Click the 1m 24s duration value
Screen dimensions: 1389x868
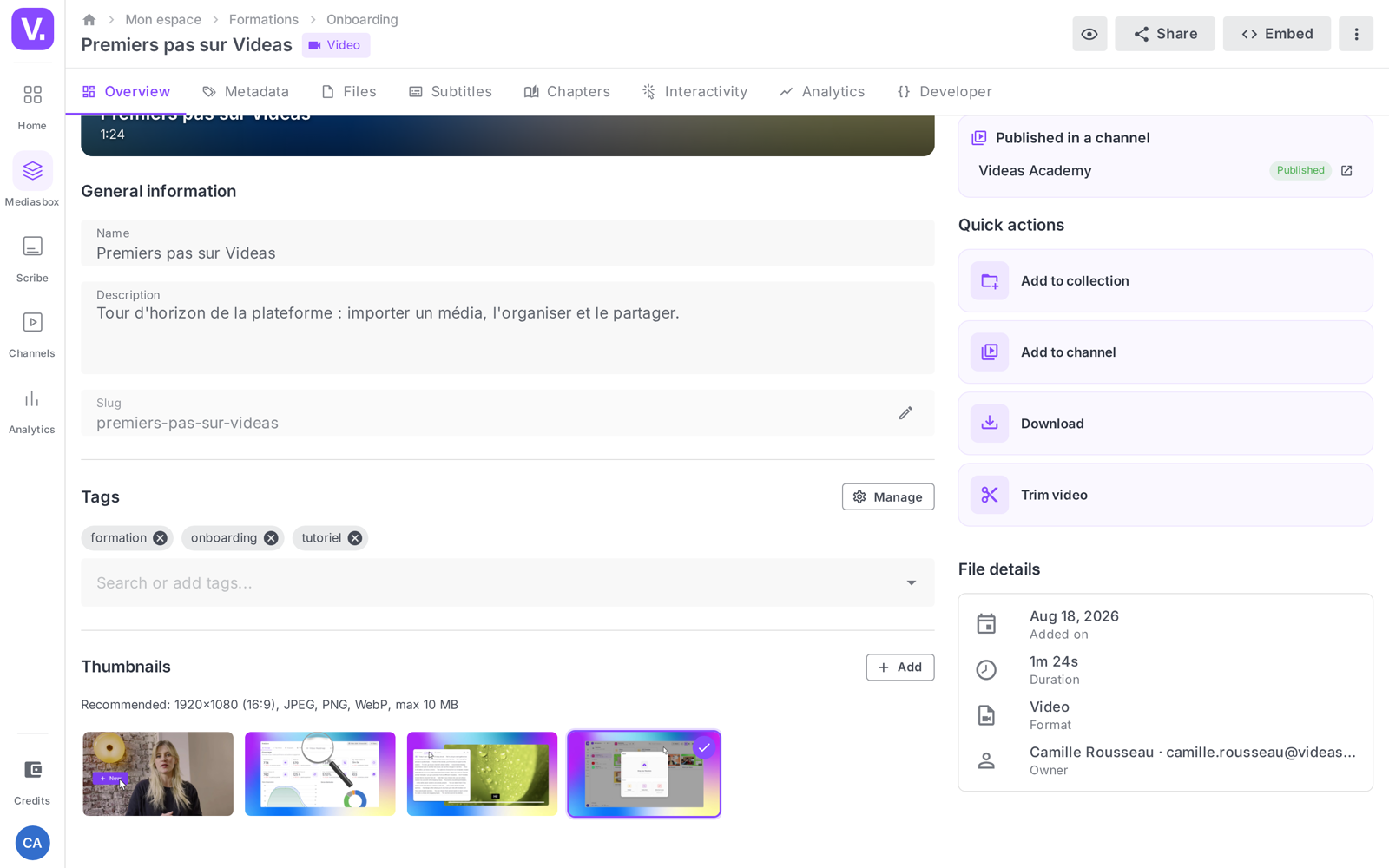(x=1054, y=661)
